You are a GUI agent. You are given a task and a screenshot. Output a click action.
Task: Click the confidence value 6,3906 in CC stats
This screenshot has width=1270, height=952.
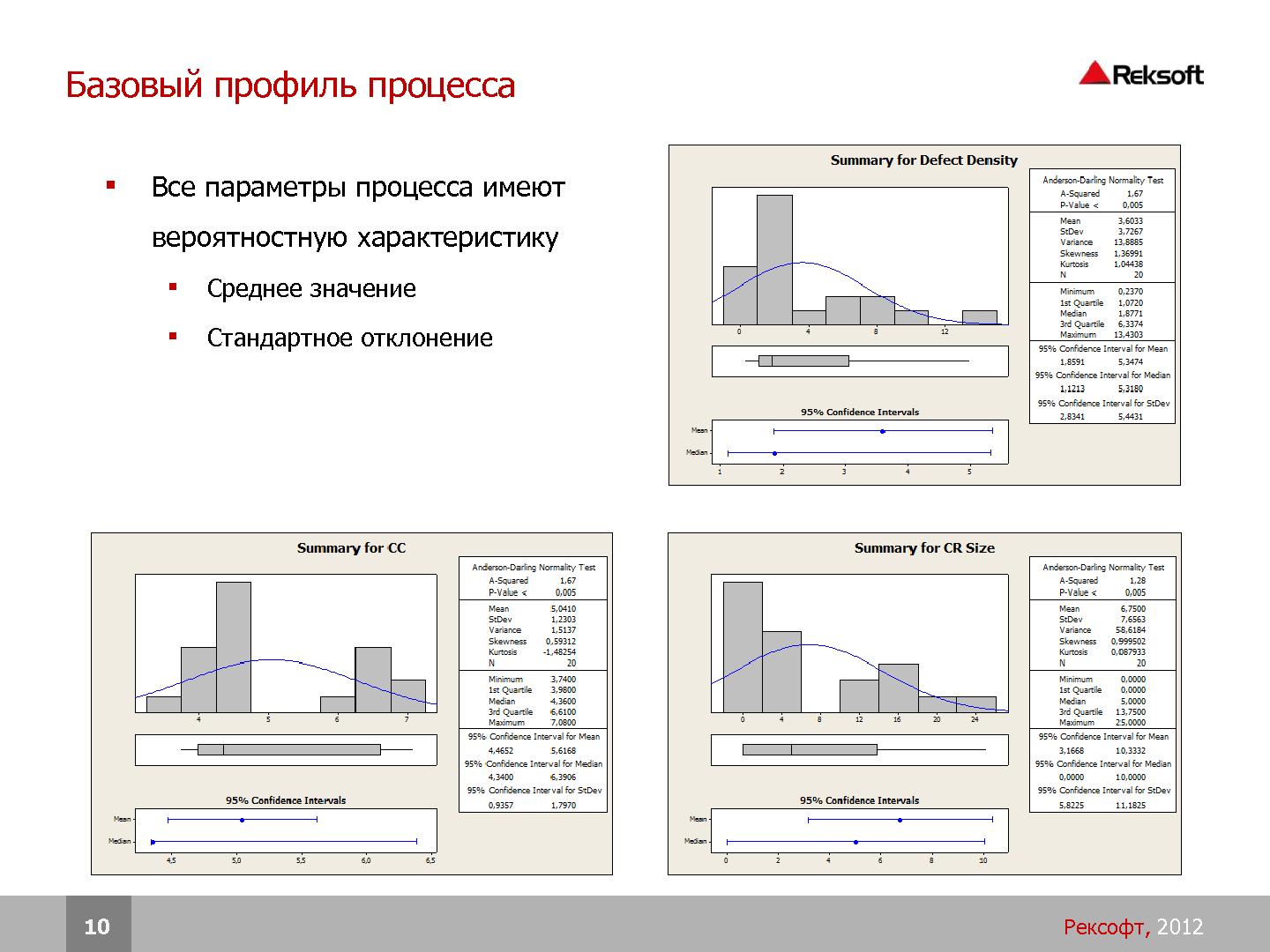click(x=564, y=777)
